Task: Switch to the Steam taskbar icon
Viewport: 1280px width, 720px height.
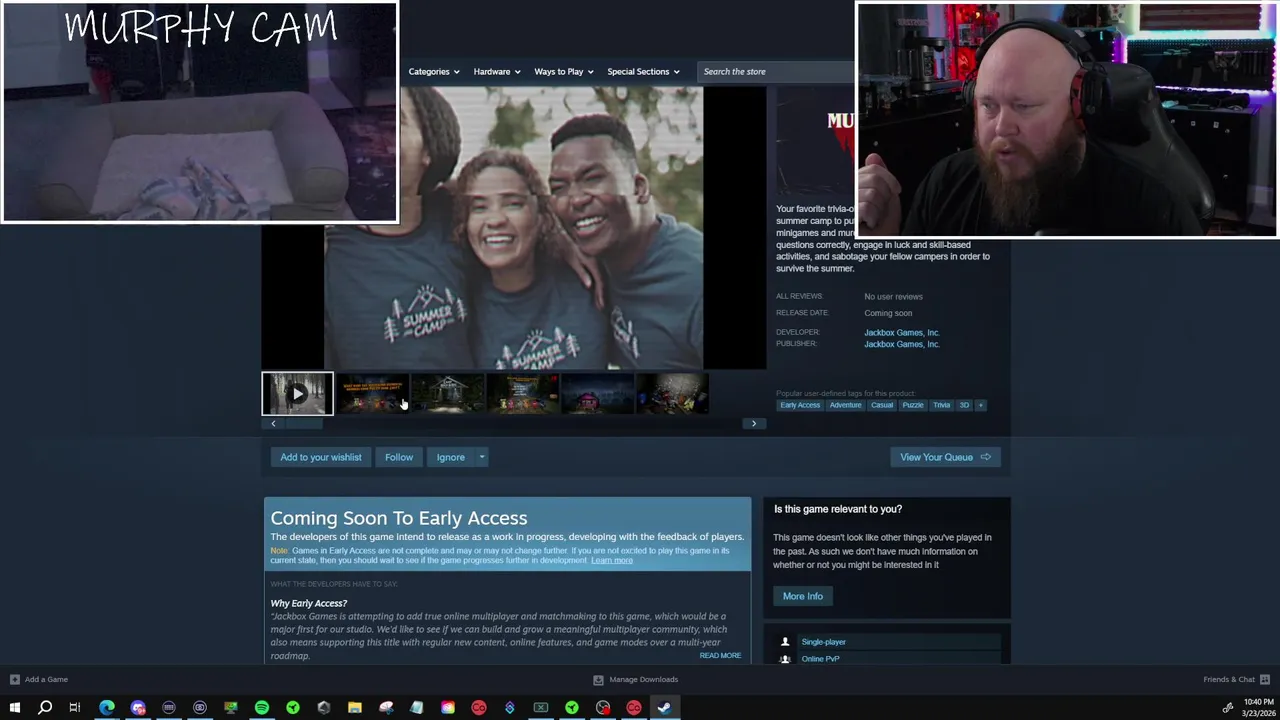Action: (664, 708)
